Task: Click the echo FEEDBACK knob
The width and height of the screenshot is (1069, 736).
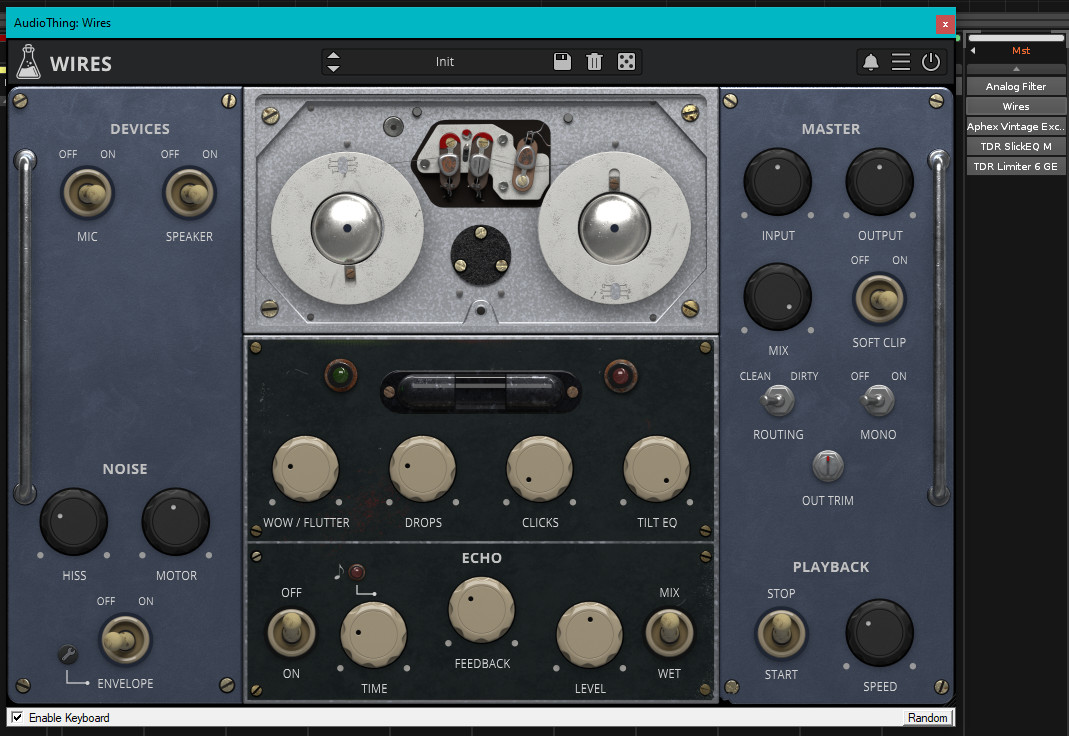Action: [x=482, y=610]
